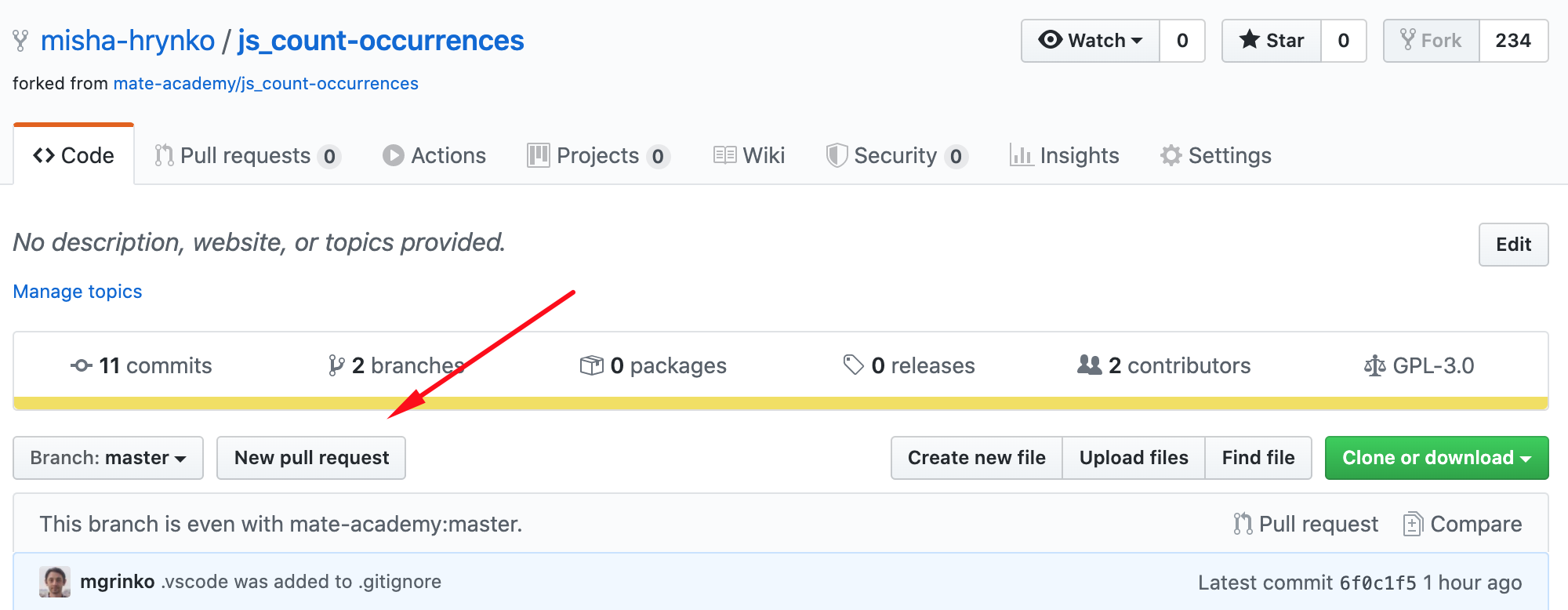Screen dimensions: 1568x610
Task: Click the yellow language breakdown bar
Action: pos(781,403)
